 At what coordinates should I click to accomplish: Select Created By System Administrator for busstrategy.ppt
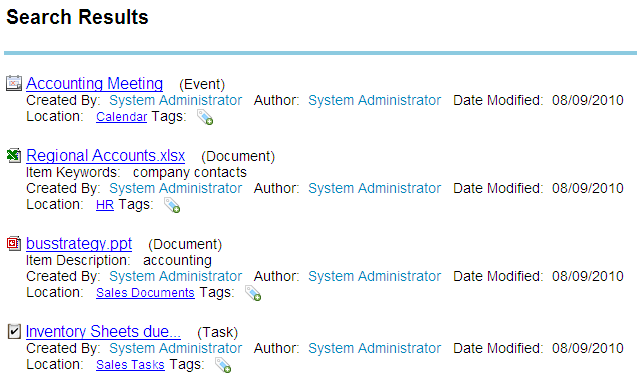click(176, 277)
